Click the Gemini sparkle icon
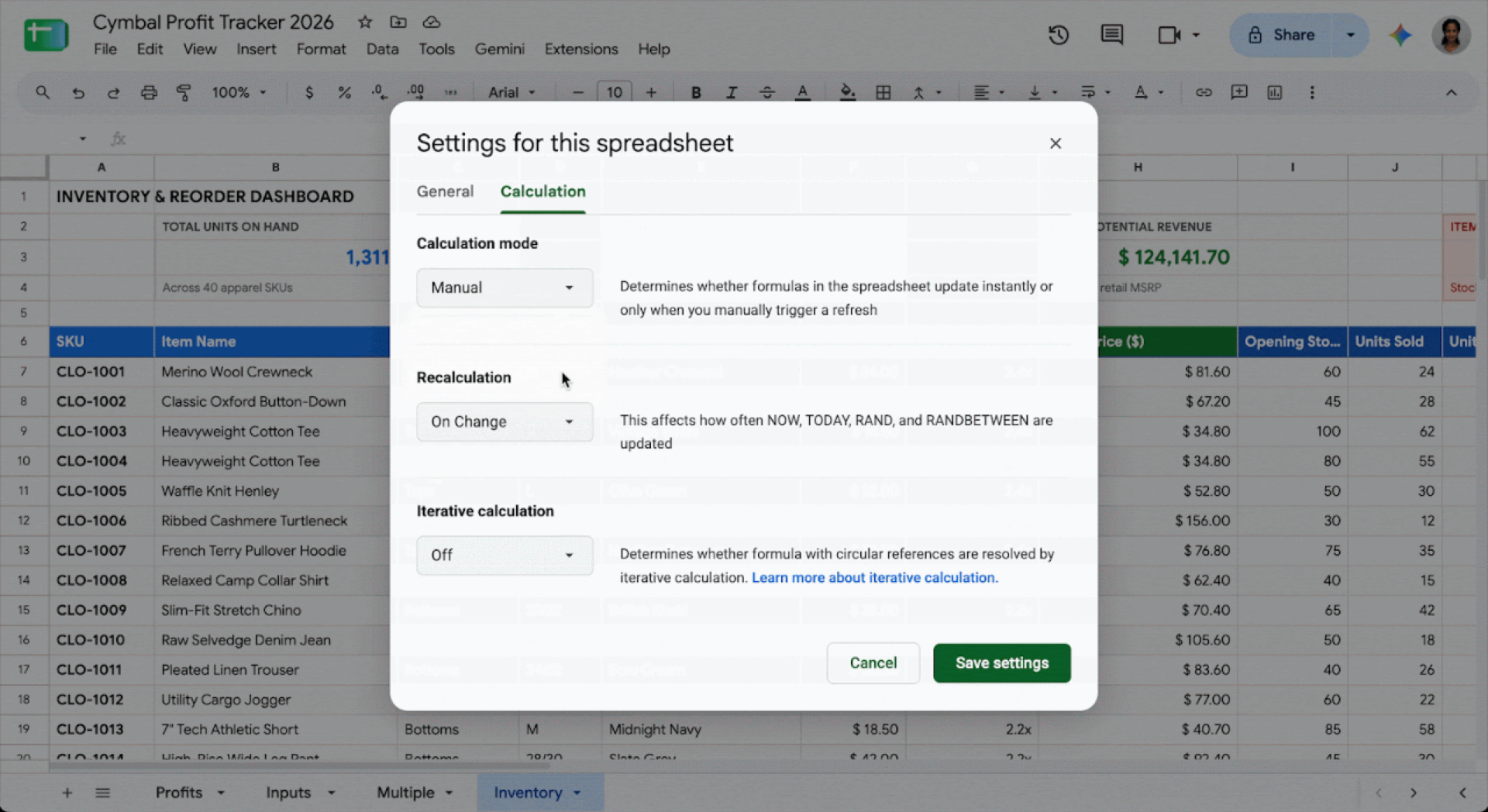1488x812 pixels. point(1400,35)
